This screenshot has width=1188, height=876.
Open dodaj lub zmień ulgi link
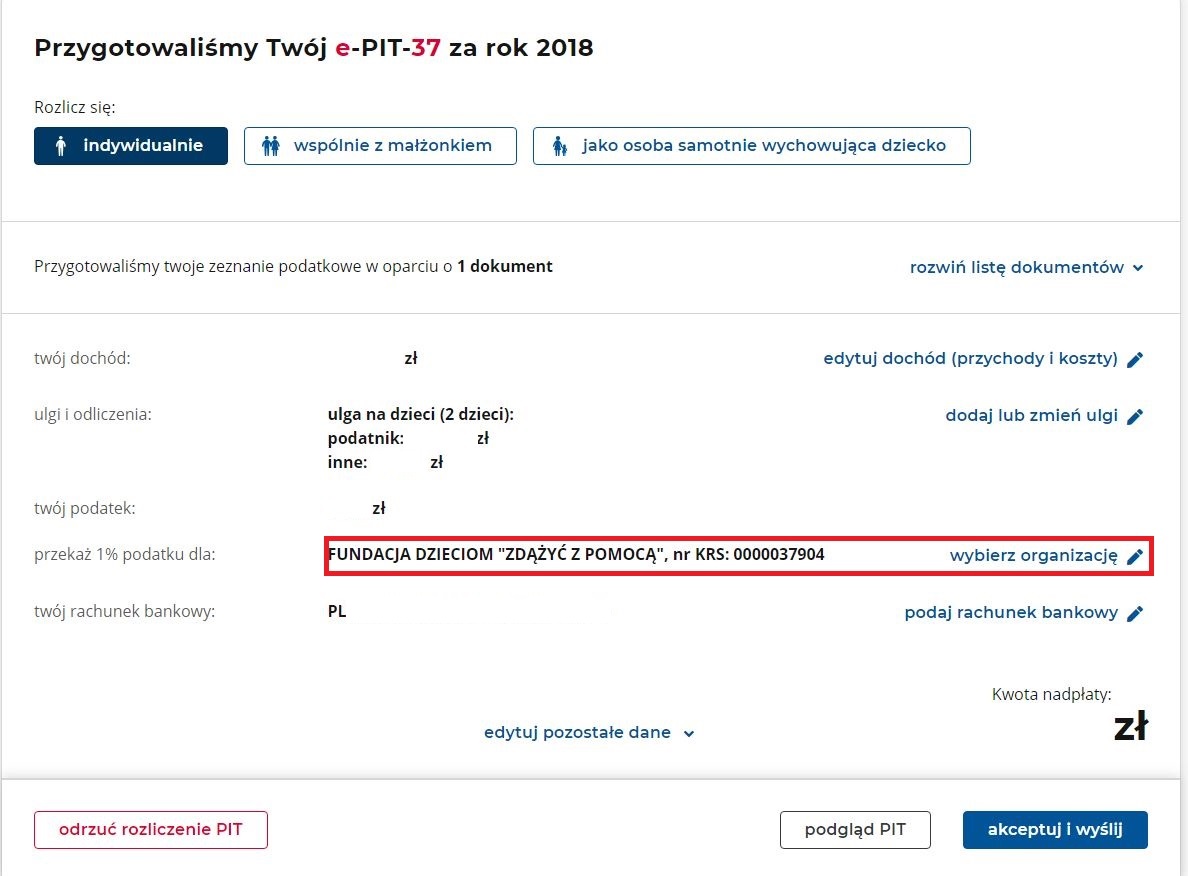(1031, 416)
